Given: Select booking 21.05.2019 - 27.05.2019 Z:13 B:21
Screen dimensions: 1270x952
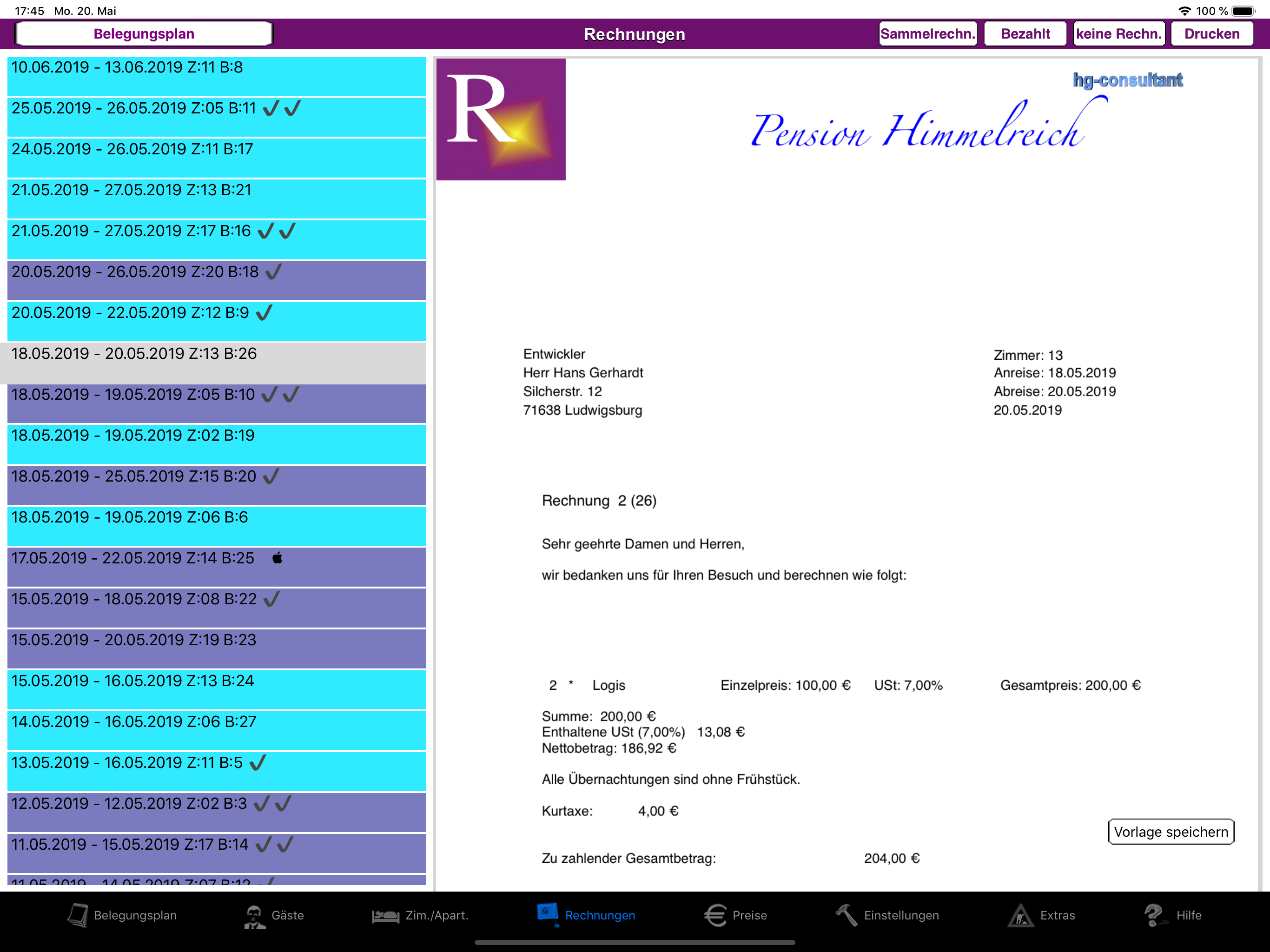Looking at the screenshot, I should click(217, 198).
